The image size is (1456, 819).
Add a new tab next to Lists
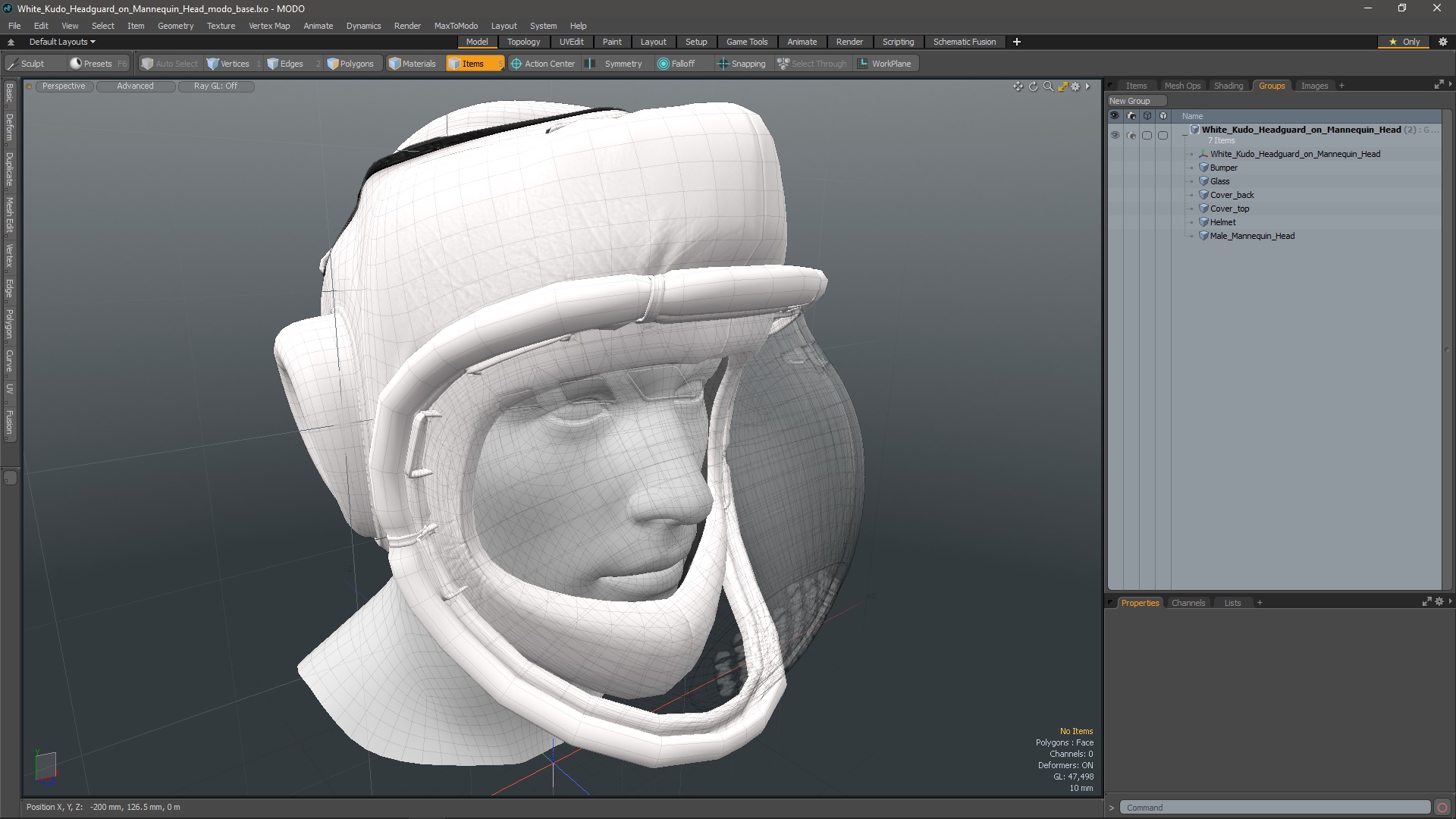point(1260,603)
